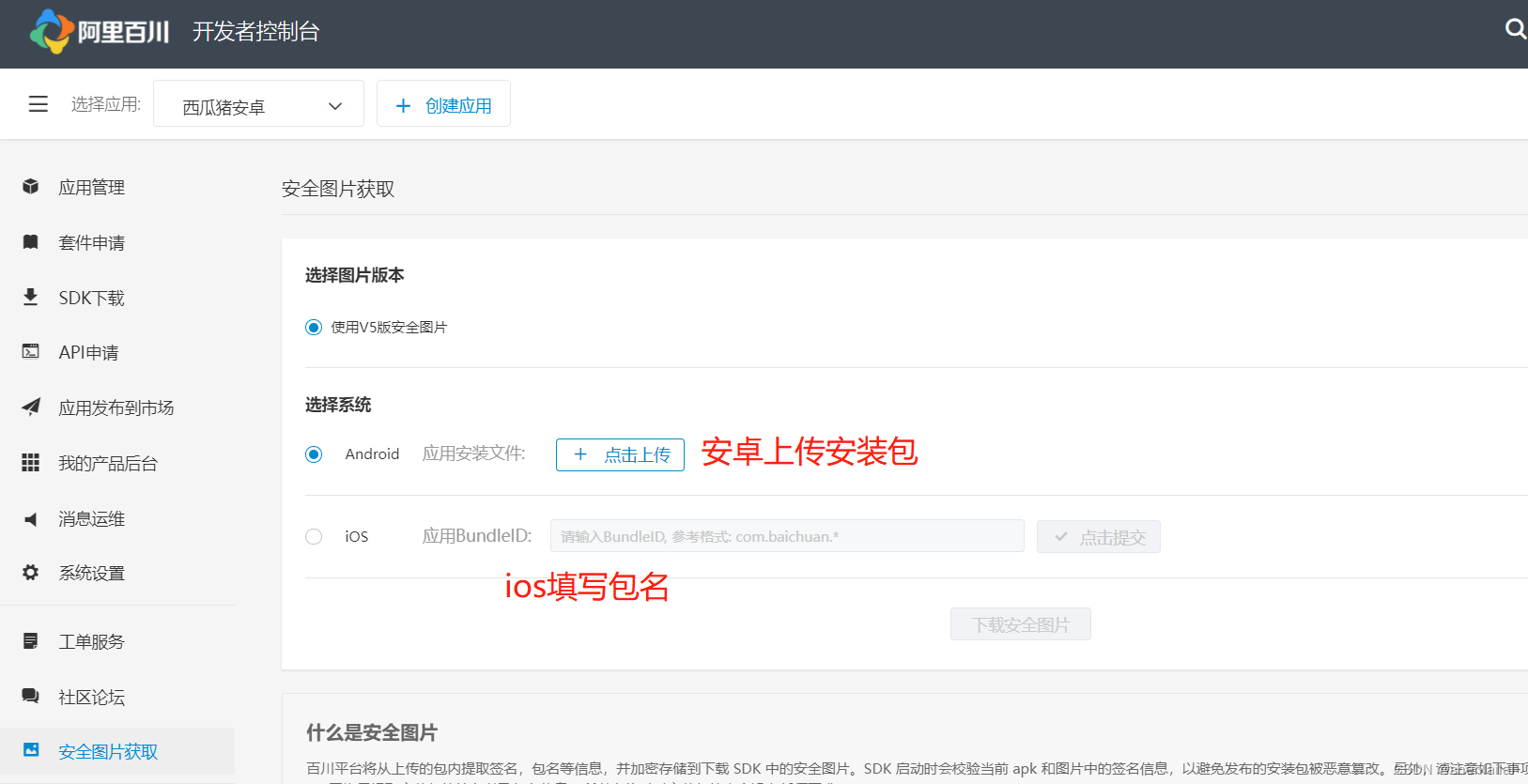1528x784 pixels.
Task: Toggle the hamburger sidebar menu
Action: pos(39,104)
